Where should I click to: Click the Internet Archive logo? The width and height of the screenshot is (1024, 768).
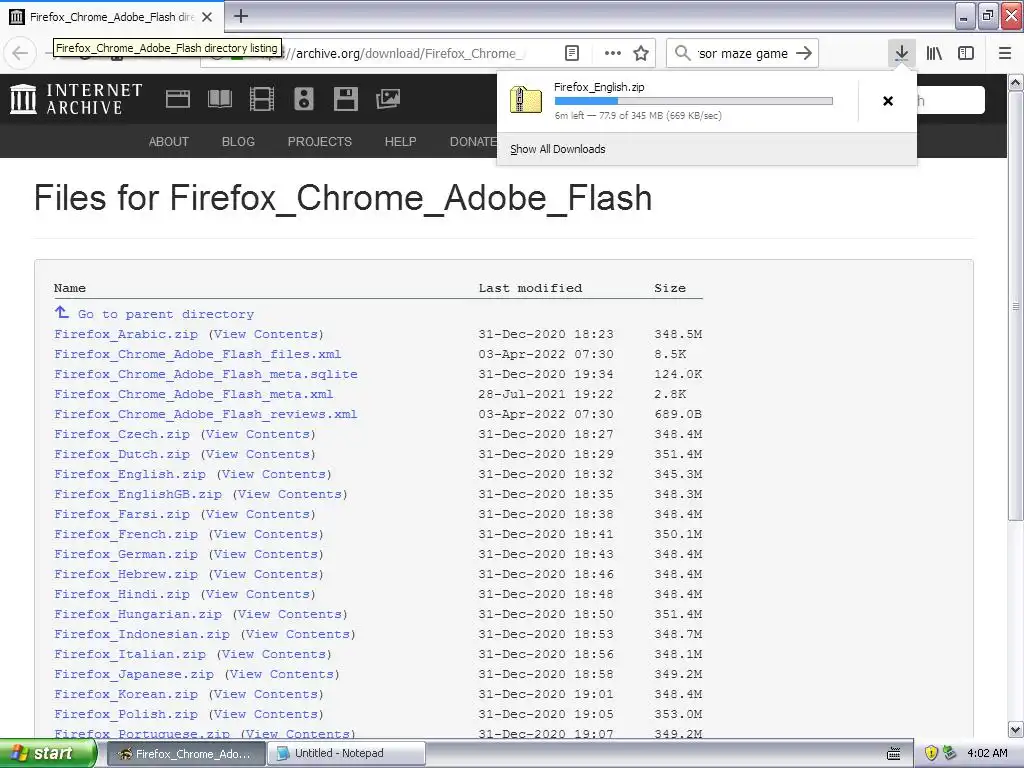pyautogui.click(x=76, y=99)
